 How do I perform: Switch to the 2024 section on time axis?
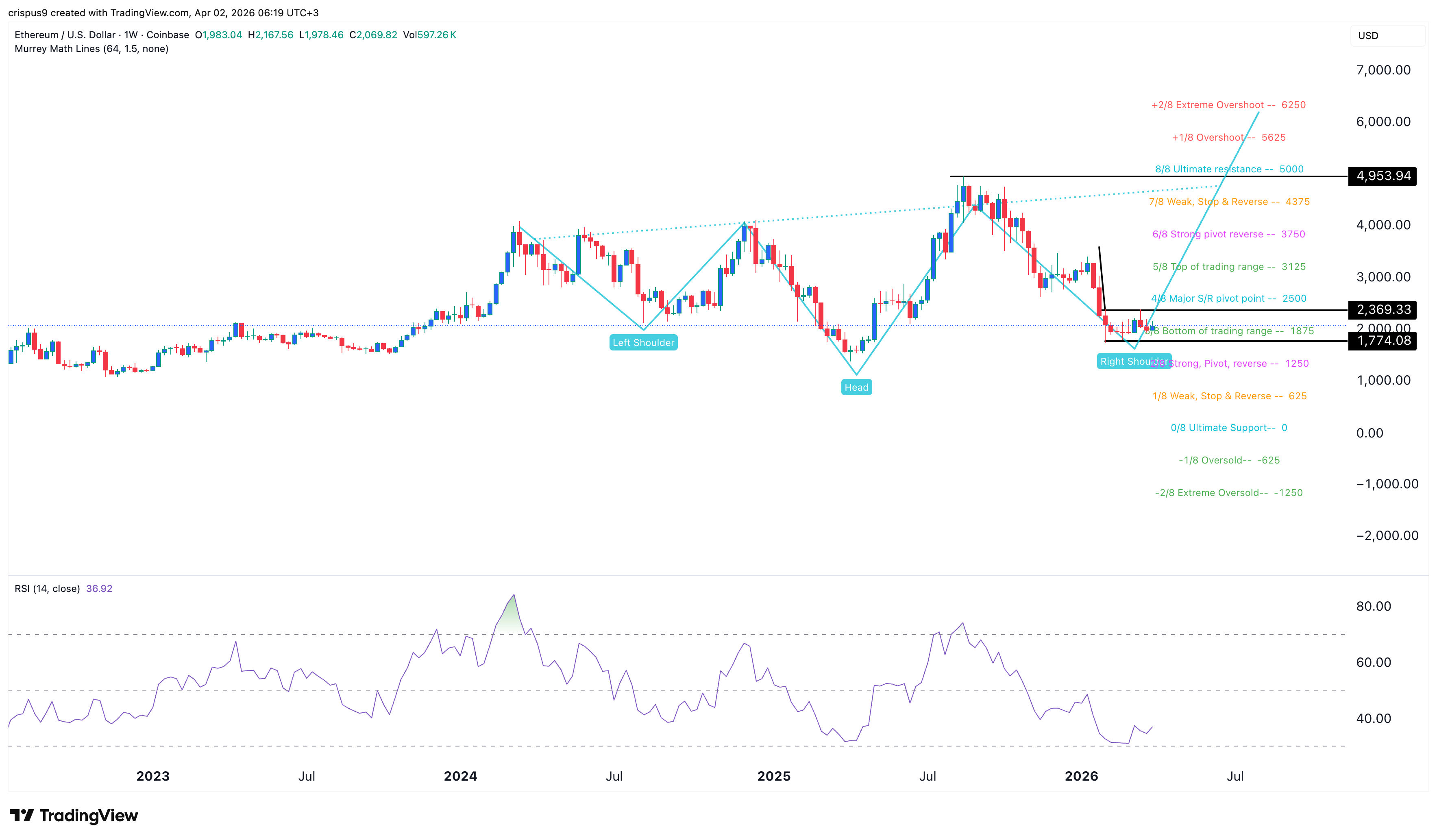461,776
